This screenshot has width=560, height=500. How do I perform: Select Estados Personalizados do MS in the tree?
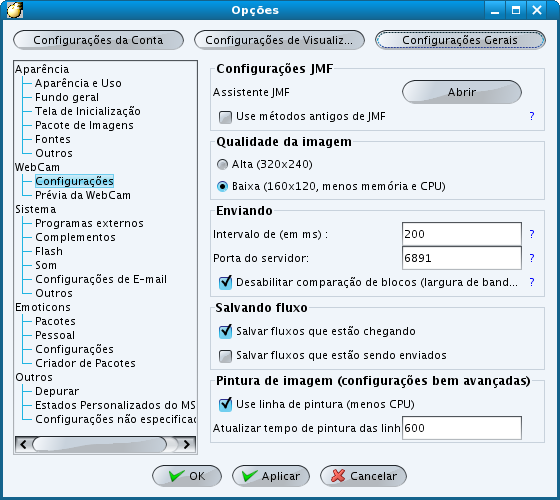tap(115, 405)
